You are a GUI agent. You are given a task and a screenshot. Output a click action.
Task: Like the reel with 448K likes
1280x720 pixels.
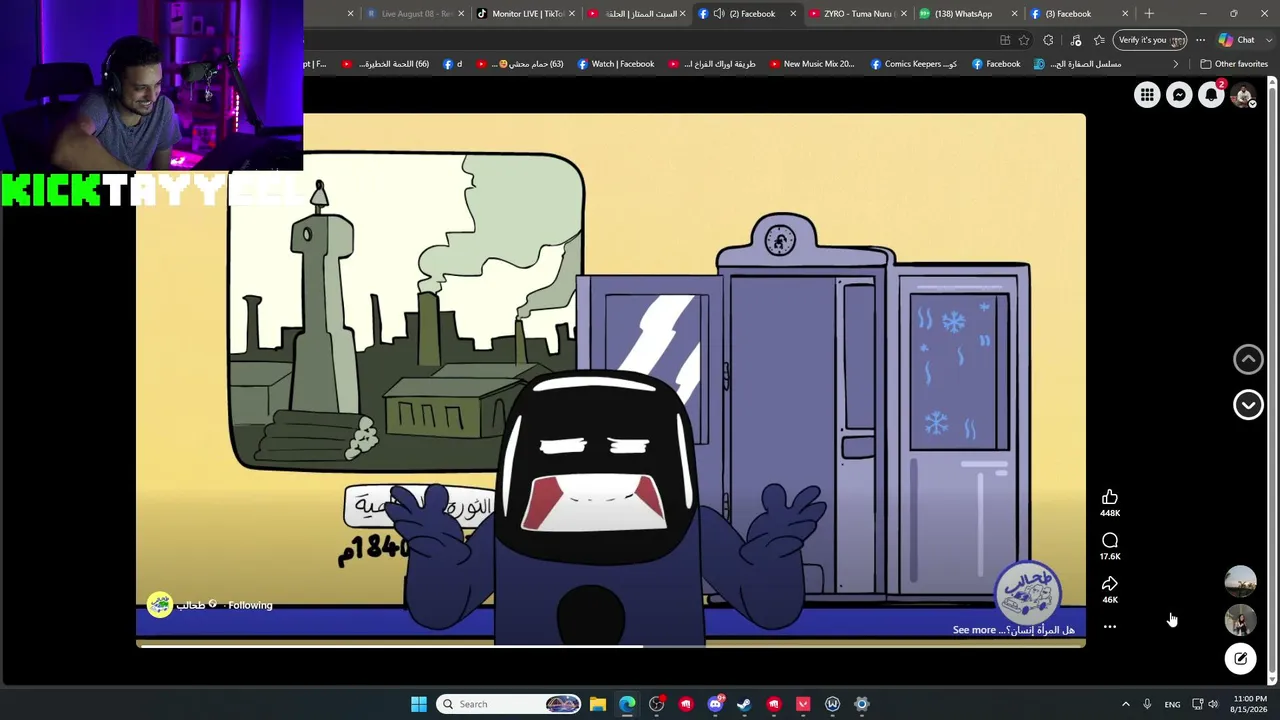(x=1110, y=497)
